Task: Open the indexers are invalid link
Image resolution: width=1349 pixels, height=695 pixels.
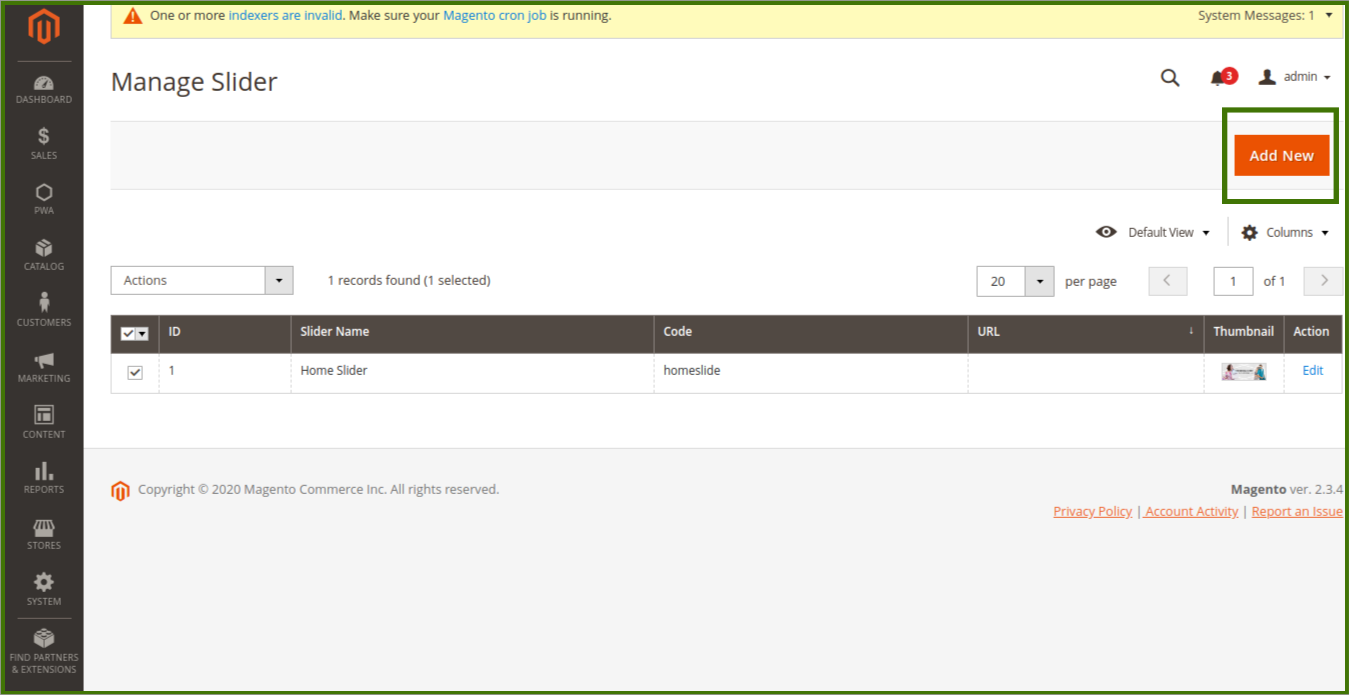Action: coord(285,16)
